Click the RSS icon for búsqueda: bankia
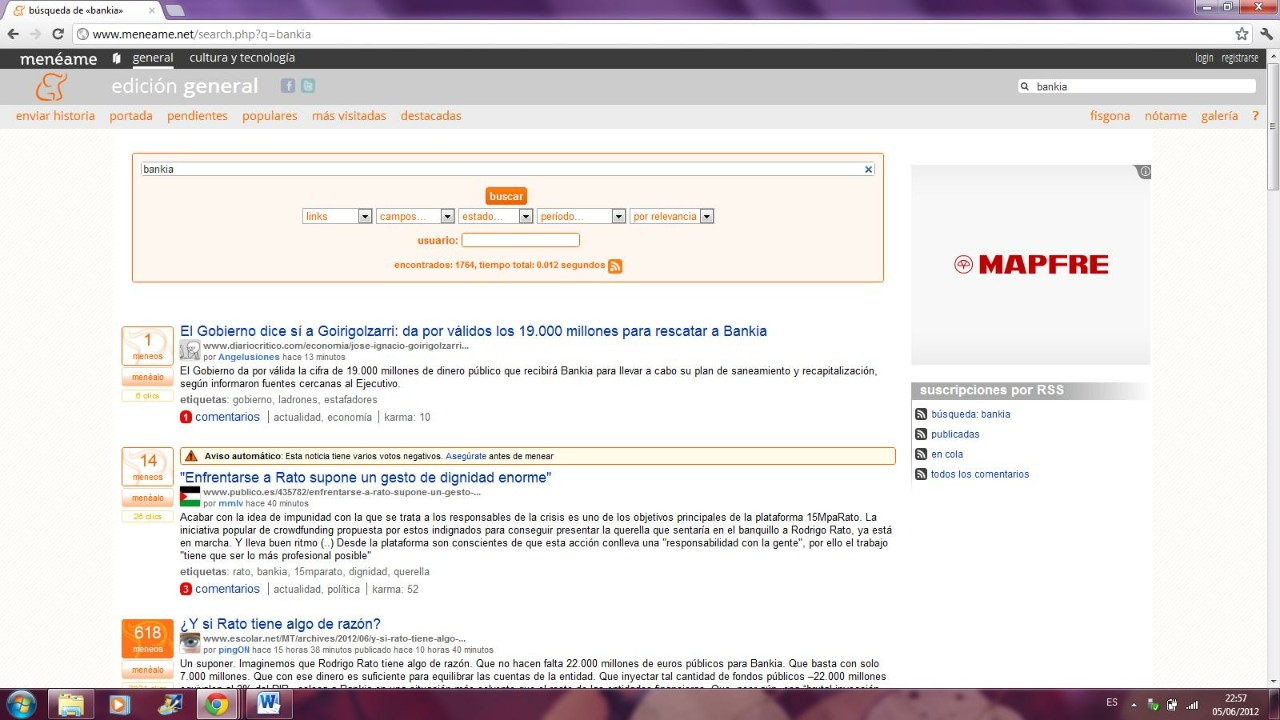Viewport: 1280px width, 720px height. [921, 414]
